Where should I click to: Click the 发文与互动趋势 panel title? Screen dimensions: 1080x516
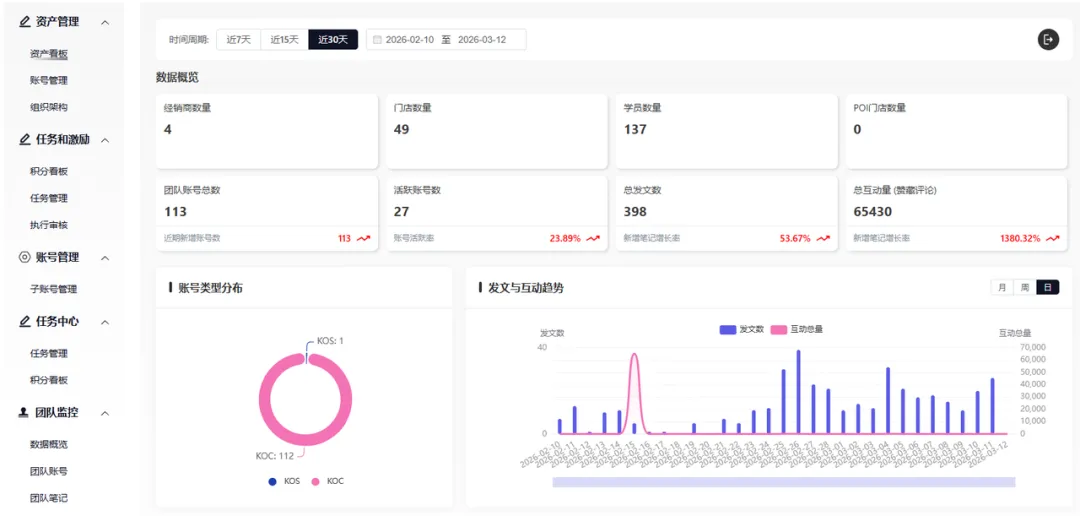tap(526, 288)
